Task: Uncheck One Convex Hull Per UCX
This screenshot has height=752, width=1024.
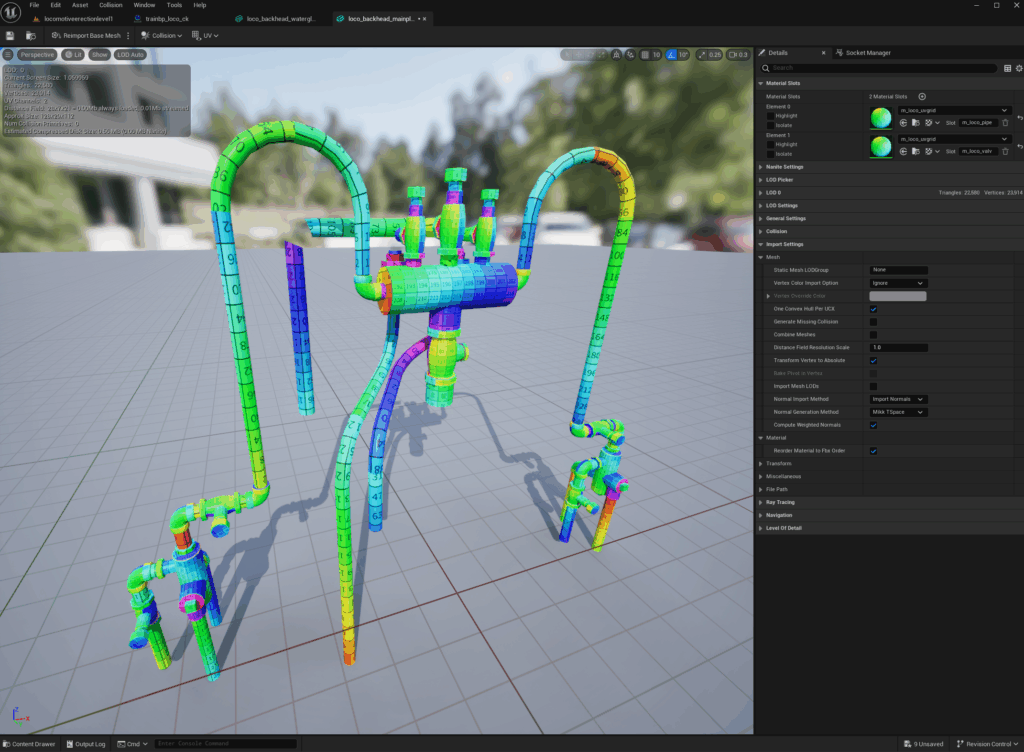Action: point(873,309)
